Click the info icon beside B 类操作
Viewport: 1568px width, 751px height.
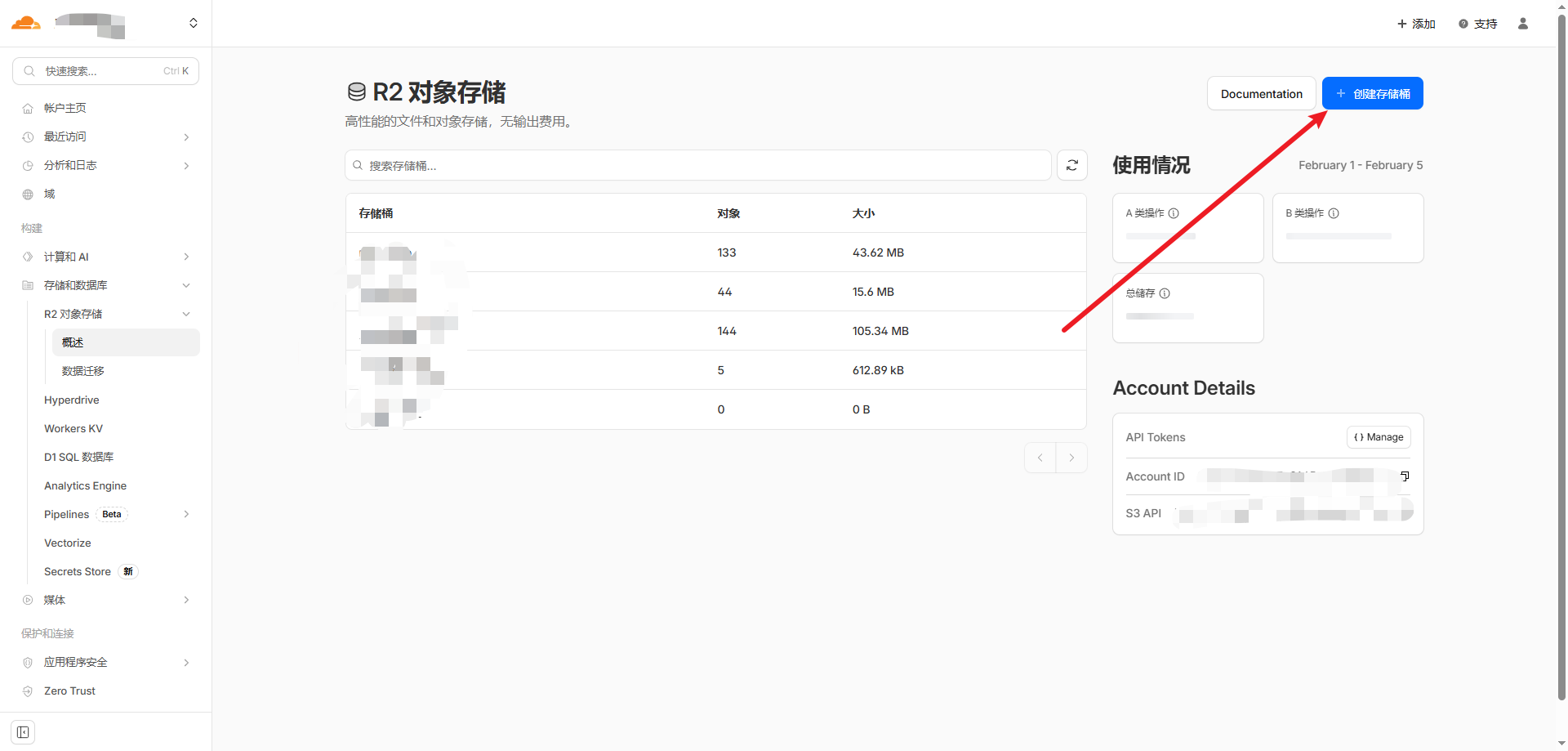1334,213
